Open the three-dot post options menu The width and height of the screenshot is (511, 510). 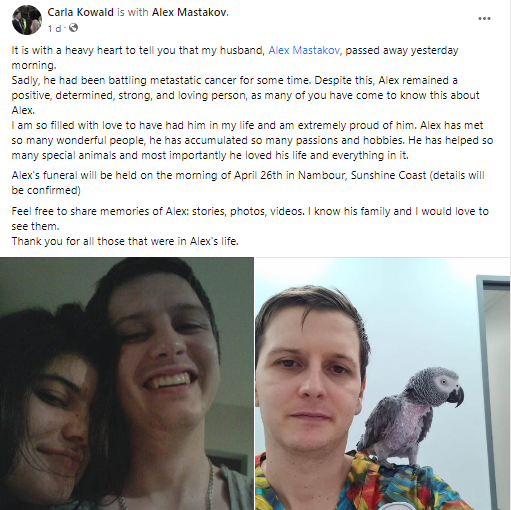484,18
